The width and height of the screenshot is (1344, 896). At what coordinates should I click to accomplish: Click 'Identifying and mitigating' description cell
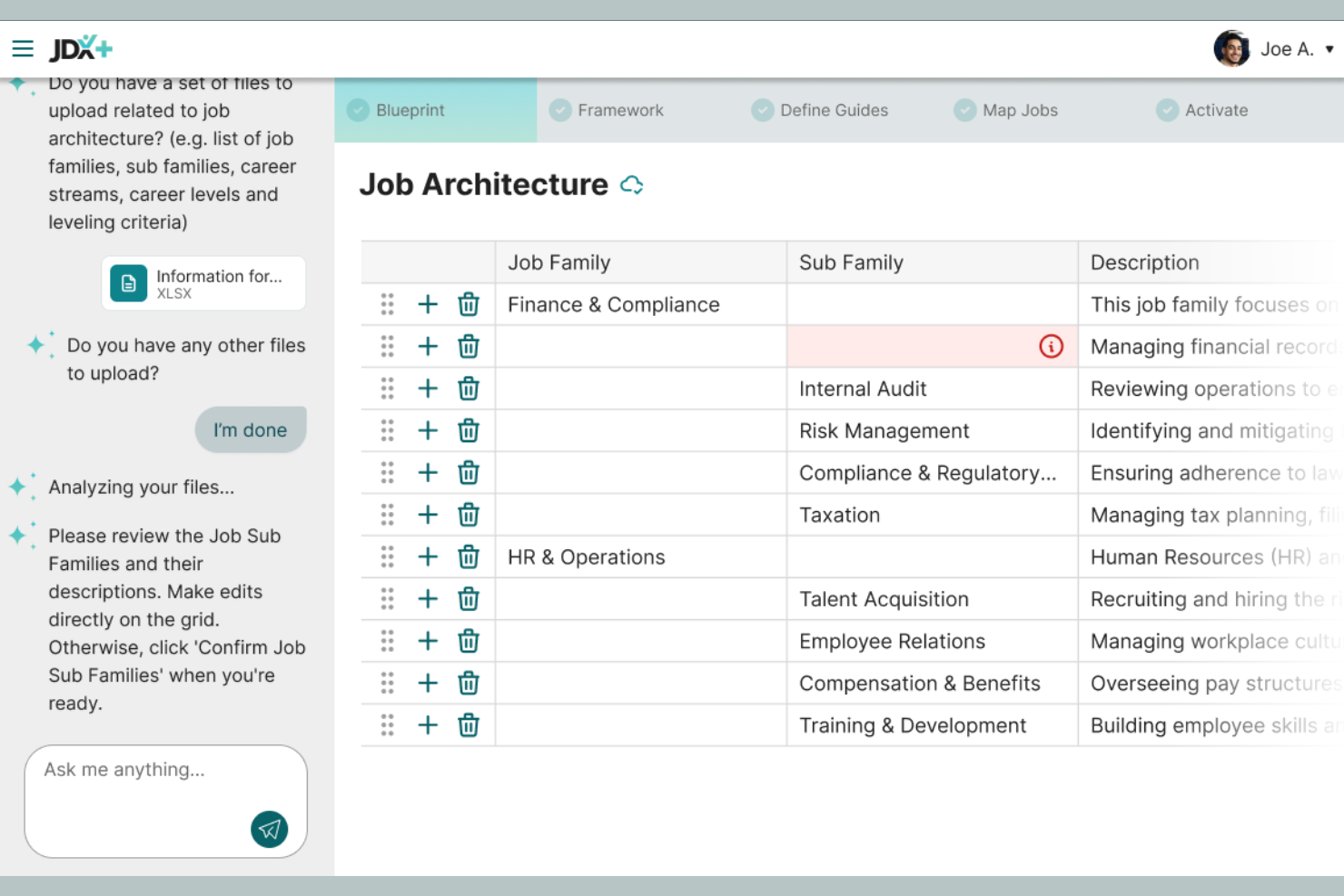point(1211,430)
